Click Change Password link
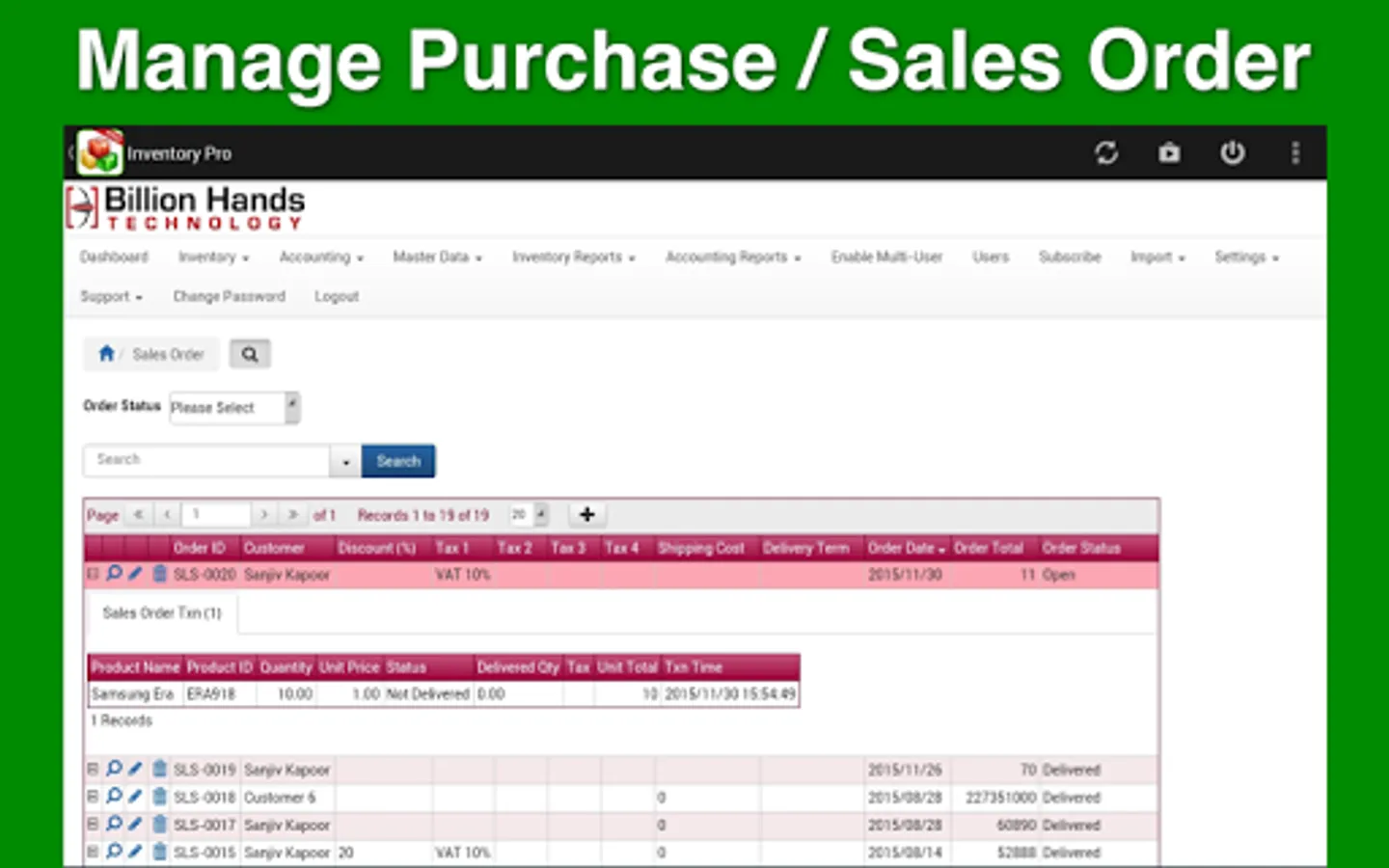Viewport: 1389px width, 868px height. coord(229,296)
